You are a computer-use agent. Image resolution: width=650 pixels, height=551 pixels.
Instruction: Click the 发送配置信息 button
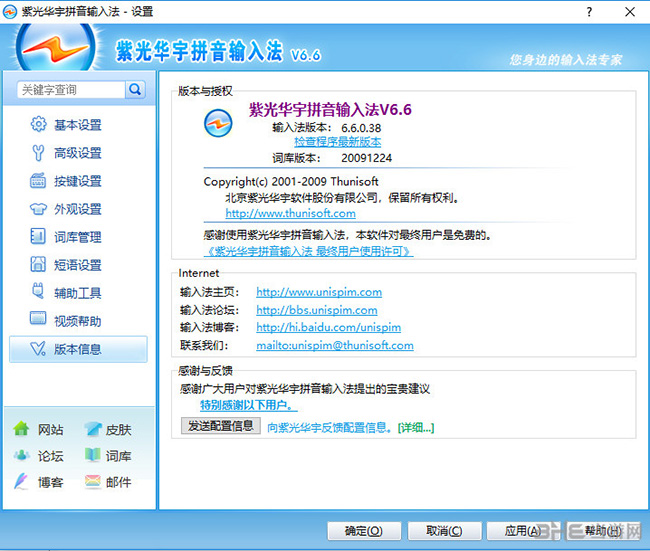[221, 426]
